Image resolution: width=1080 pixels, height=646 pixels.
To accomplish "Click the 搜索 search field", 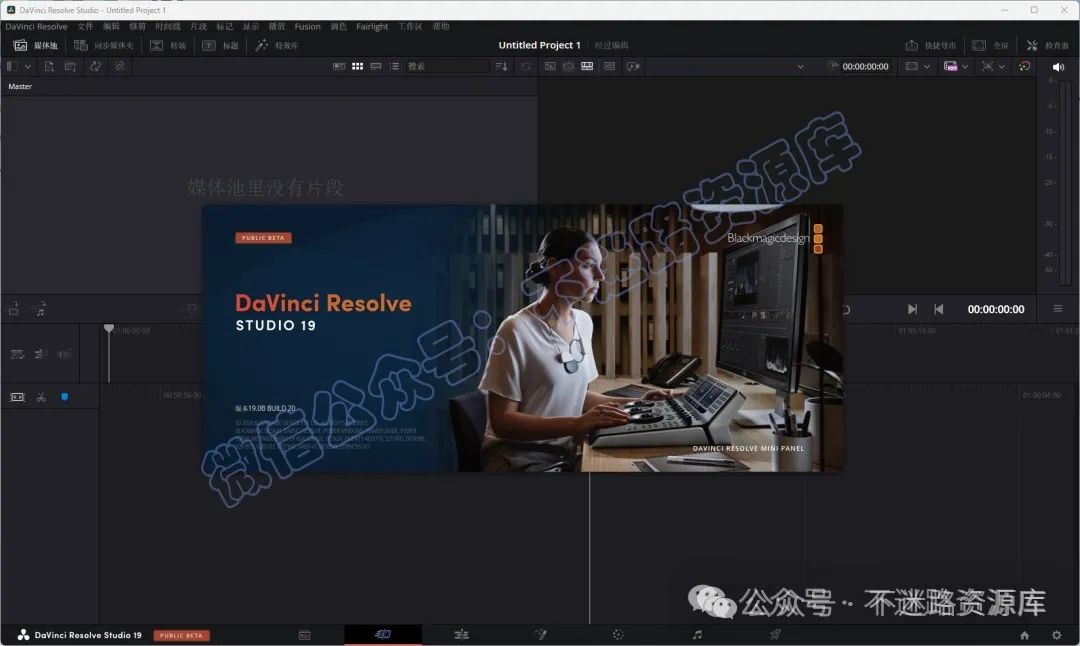I will [446, 66].
